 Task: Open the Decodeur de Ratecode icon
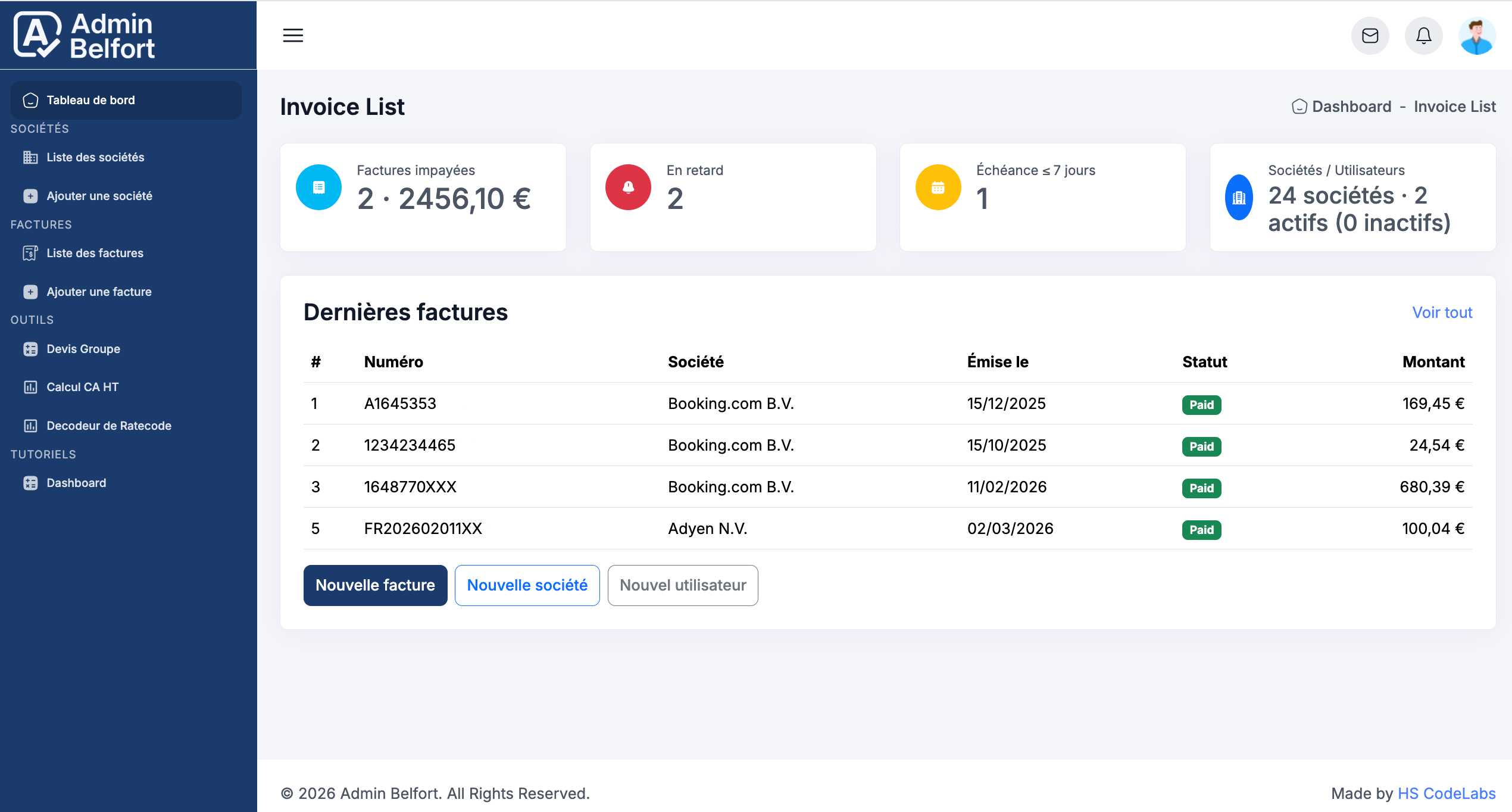(x=31, y=426)
